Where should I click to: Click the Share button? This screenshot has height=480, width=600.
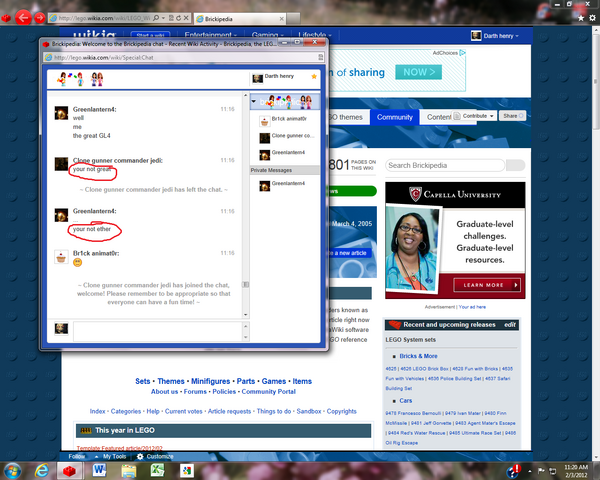click(512, 116)
